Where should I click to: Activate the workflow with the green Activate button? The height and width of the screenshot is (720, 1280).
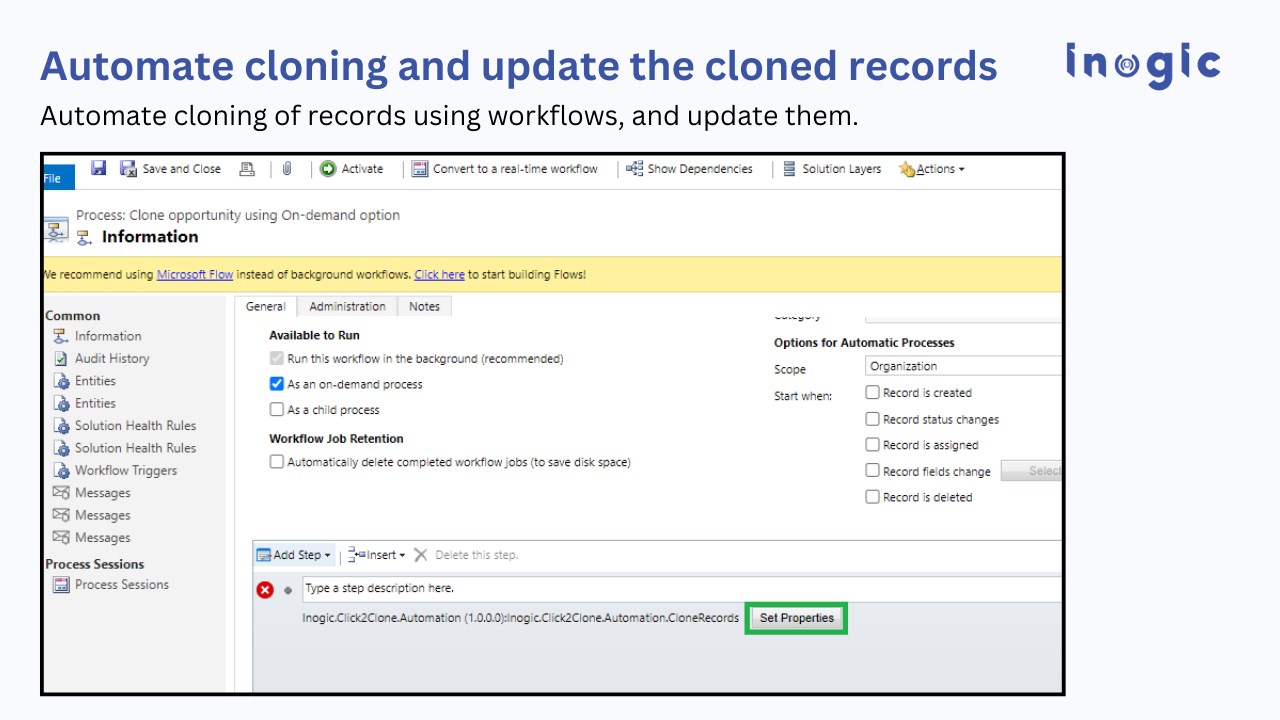click(x=351, y=169)
